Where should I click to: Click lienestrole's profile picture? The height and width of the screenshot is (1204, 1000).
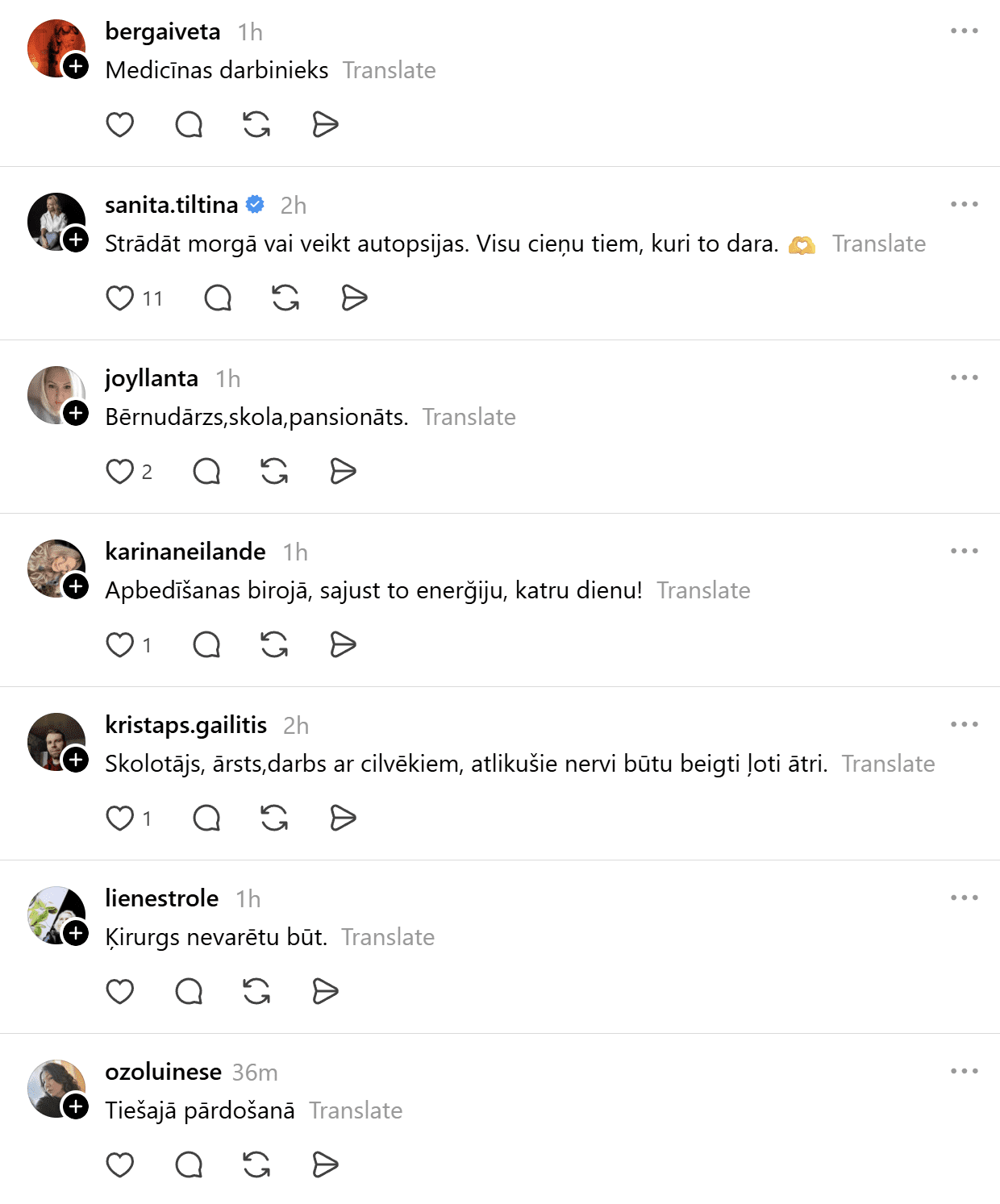click(55, 914)
